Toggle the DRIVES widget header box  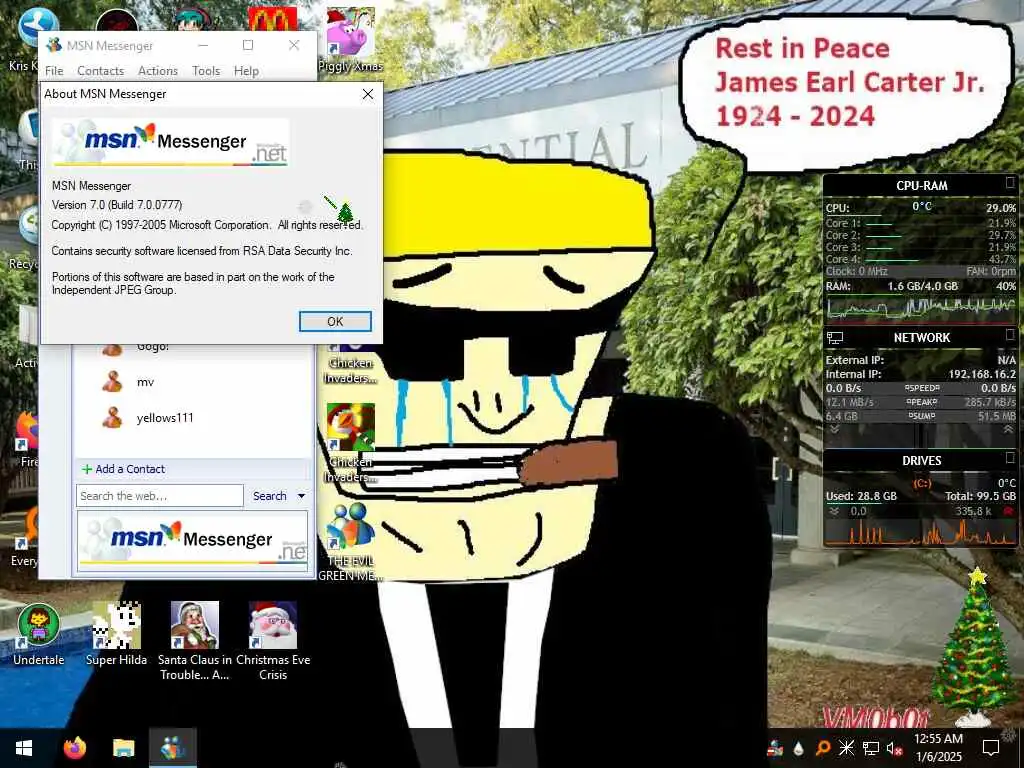pos(1010,457)
